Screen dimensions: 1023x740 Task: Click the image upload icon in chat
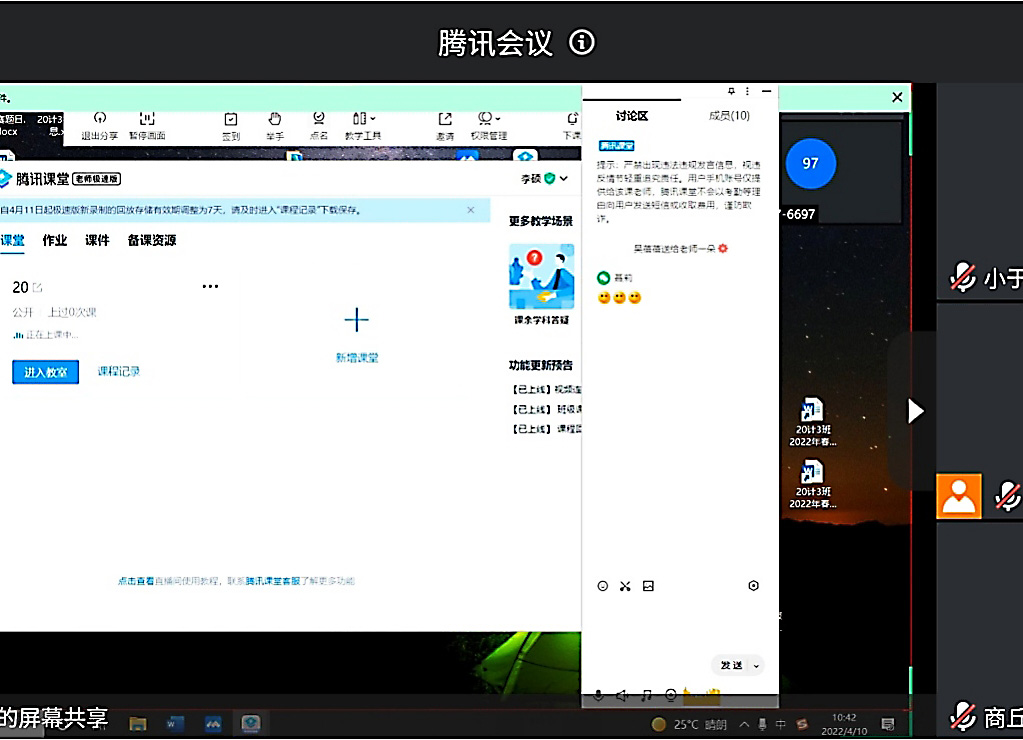click(x=648, y=586)
